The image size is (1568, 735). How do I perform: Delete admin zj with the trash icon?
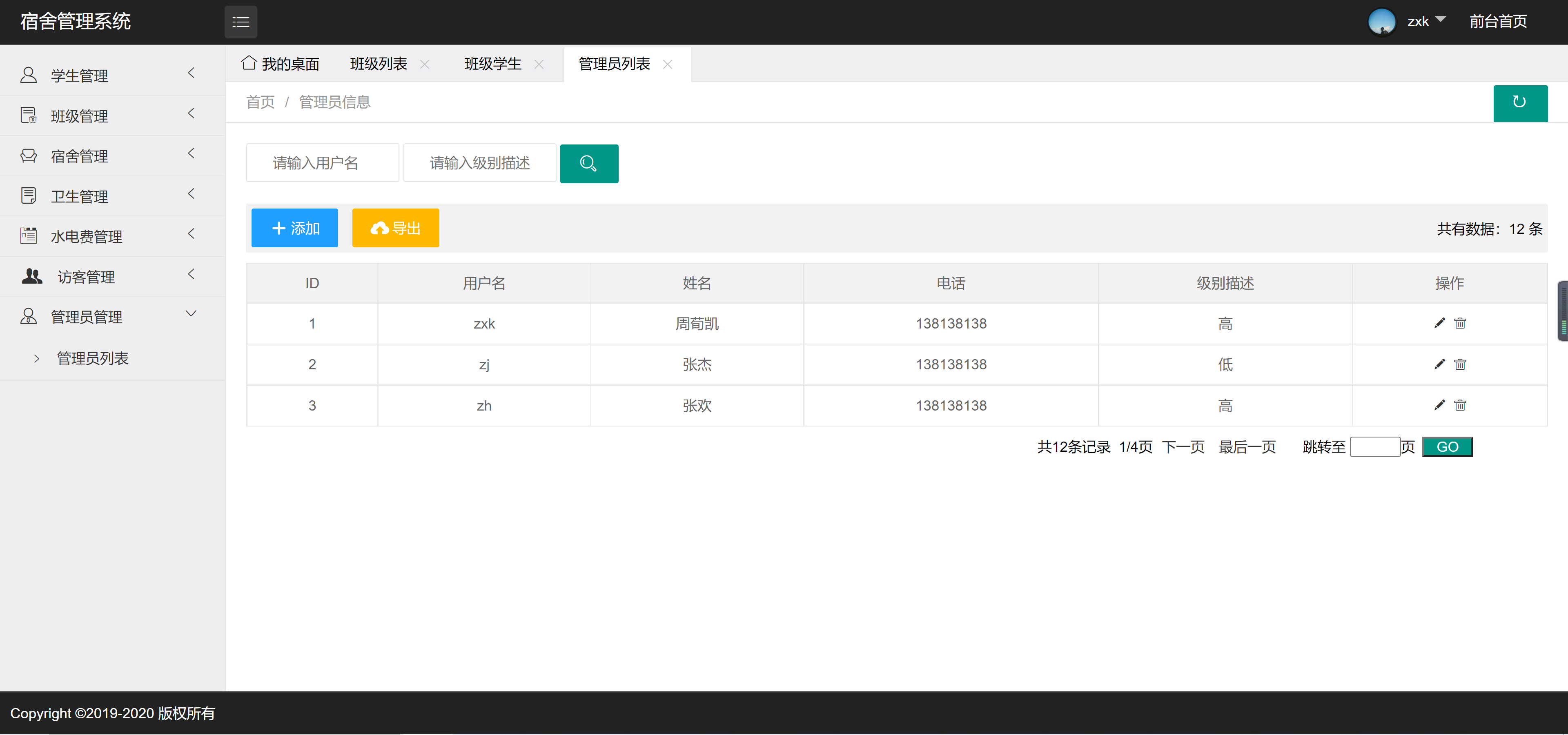[x=1460, y=364]
